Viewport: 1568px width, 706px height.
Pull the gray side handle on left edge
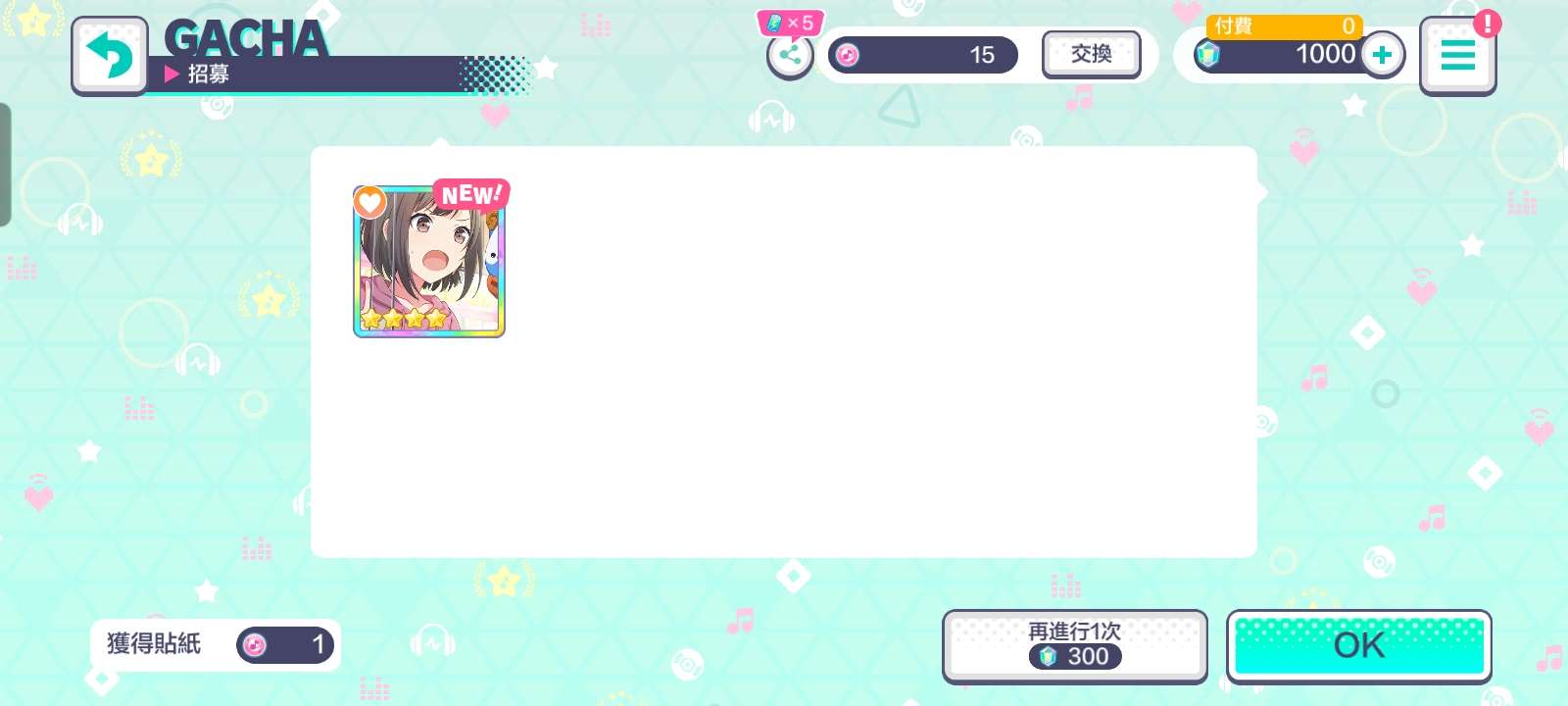point(5,165)
